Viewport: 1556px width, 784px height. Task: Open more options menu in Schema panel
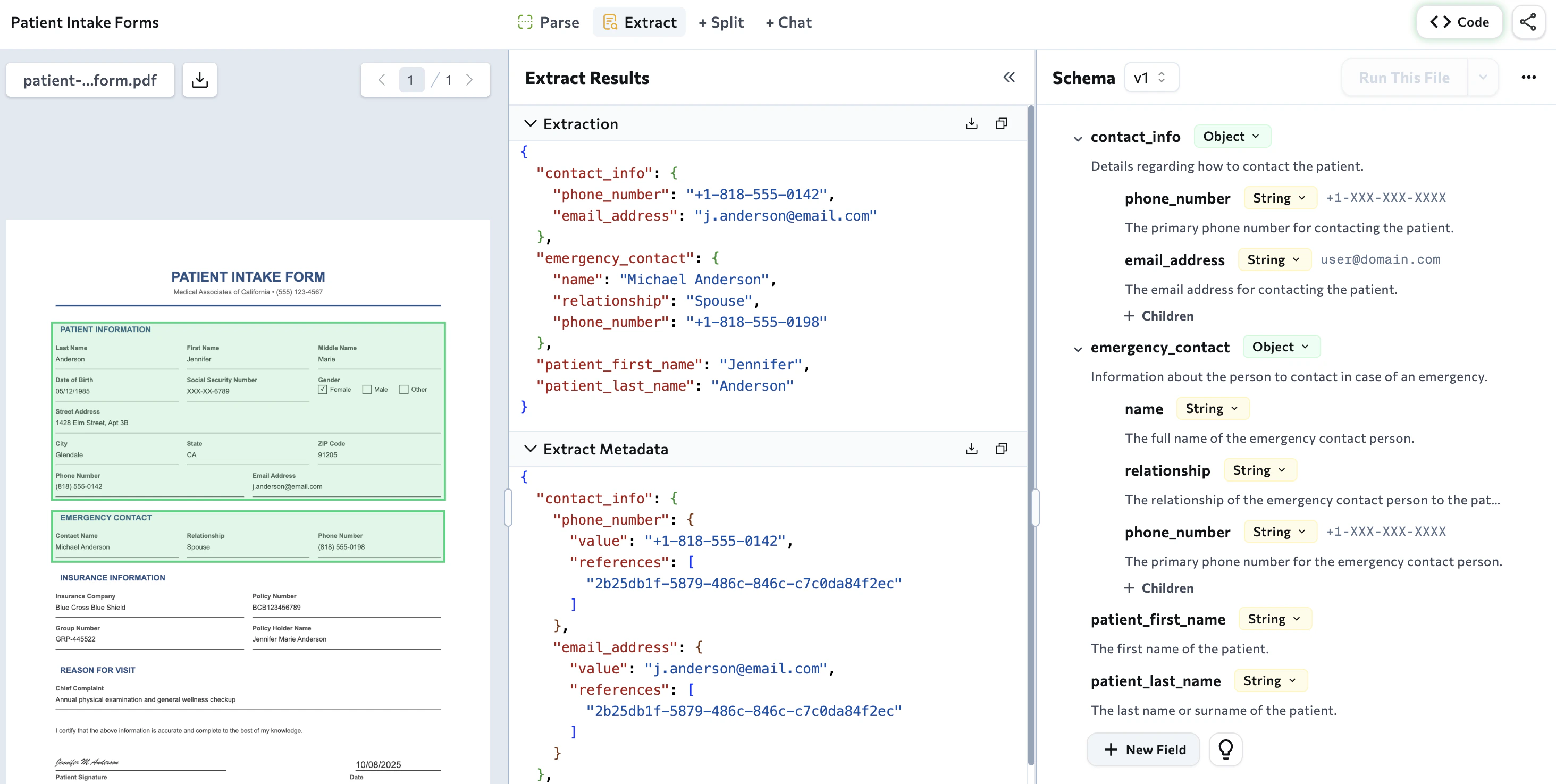(1530, 77)
